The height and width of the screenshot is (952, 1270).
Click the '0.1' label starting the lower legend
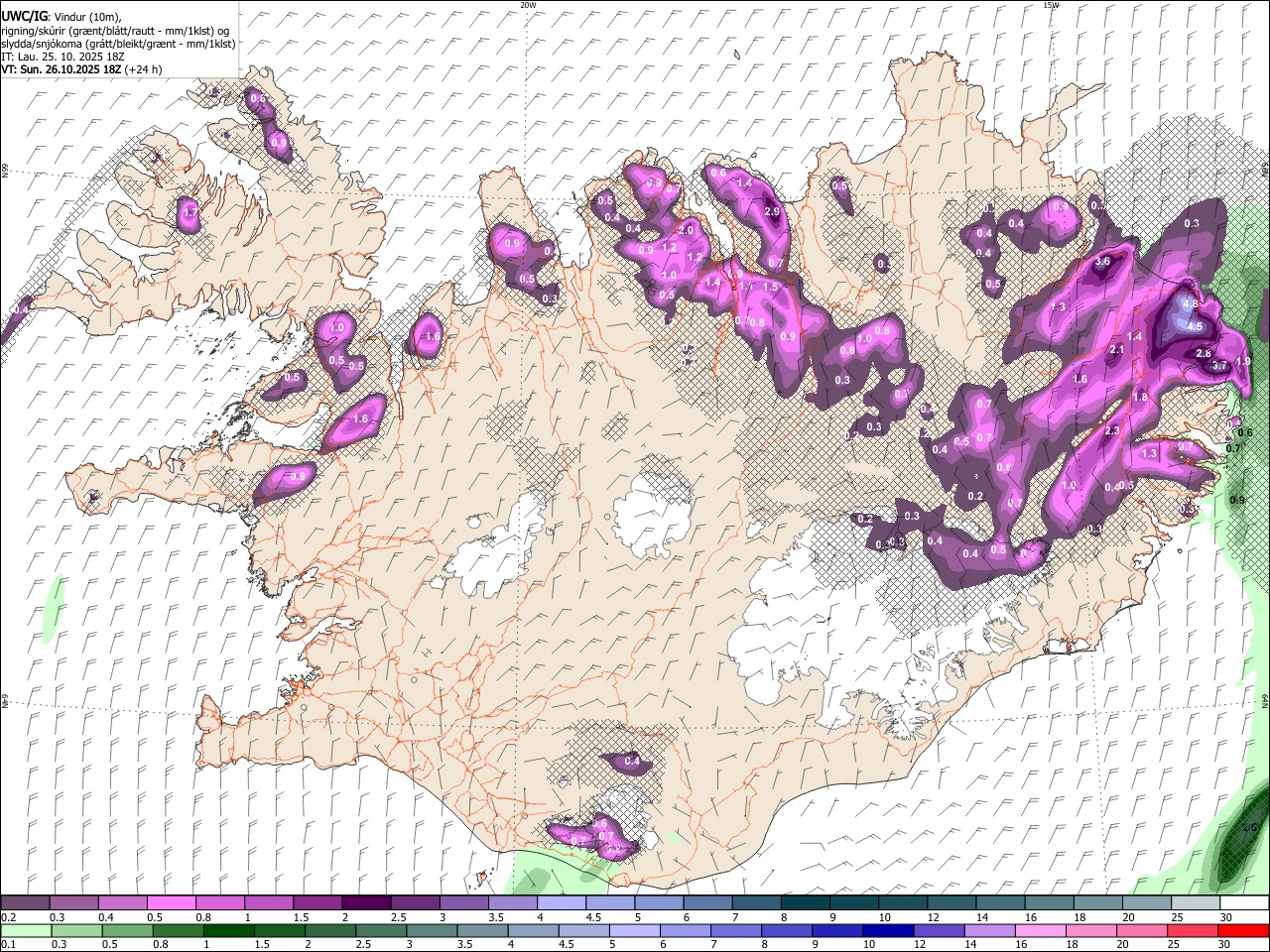[x=8, y=944]
